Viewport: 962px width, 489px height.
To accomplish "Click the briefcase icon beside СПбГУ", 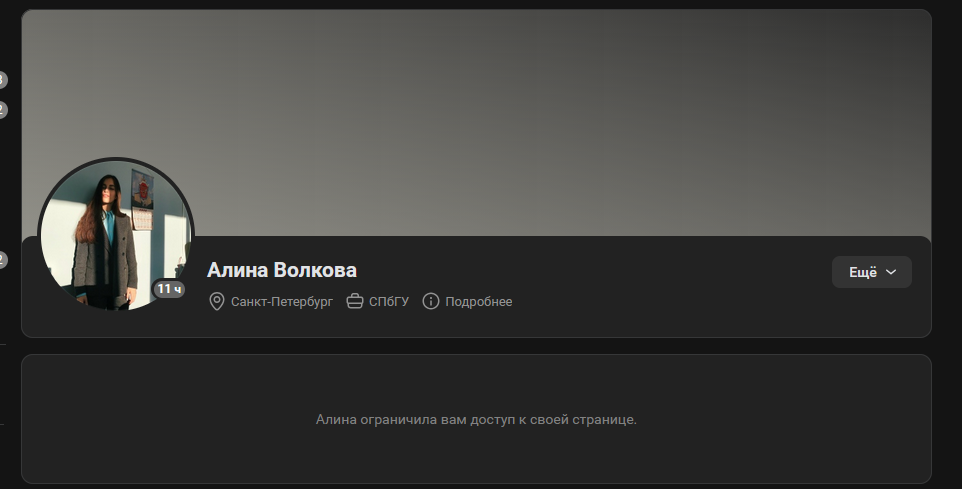I will click(x=354, y=301).
